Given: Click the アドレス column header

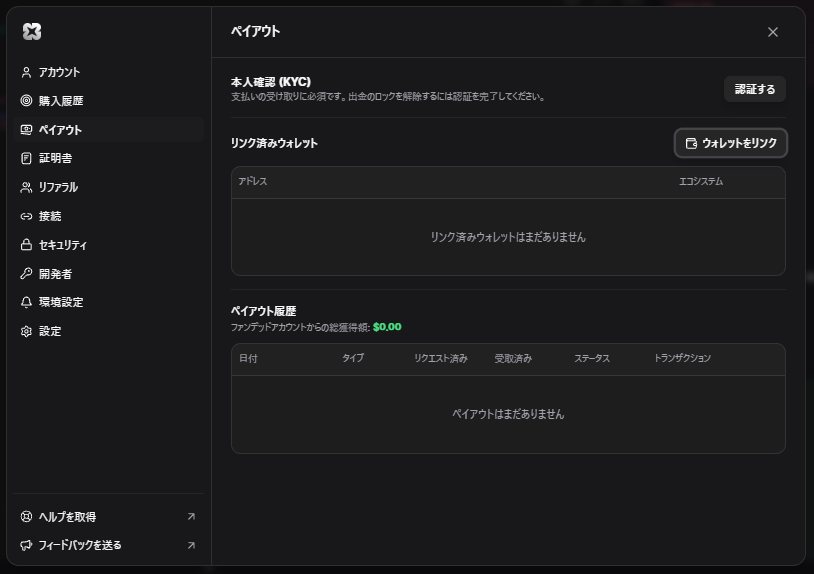Looking at the screenshot, I should pos(253,181).
